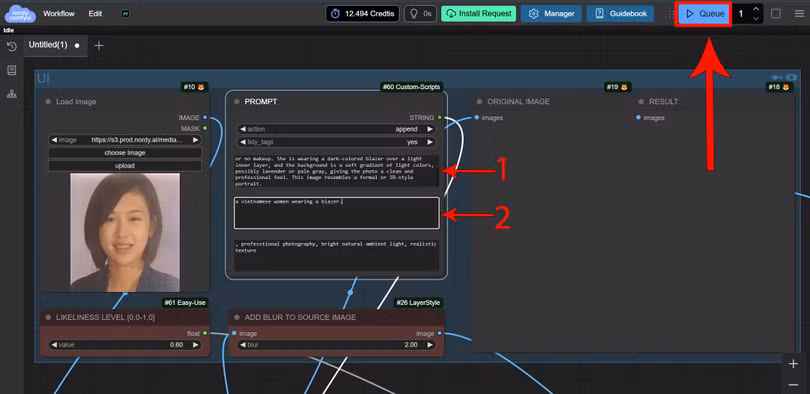Click the Nordy ComfyUI cloud logo
Viewport: 810px width, 394px height.
point(20,14)
